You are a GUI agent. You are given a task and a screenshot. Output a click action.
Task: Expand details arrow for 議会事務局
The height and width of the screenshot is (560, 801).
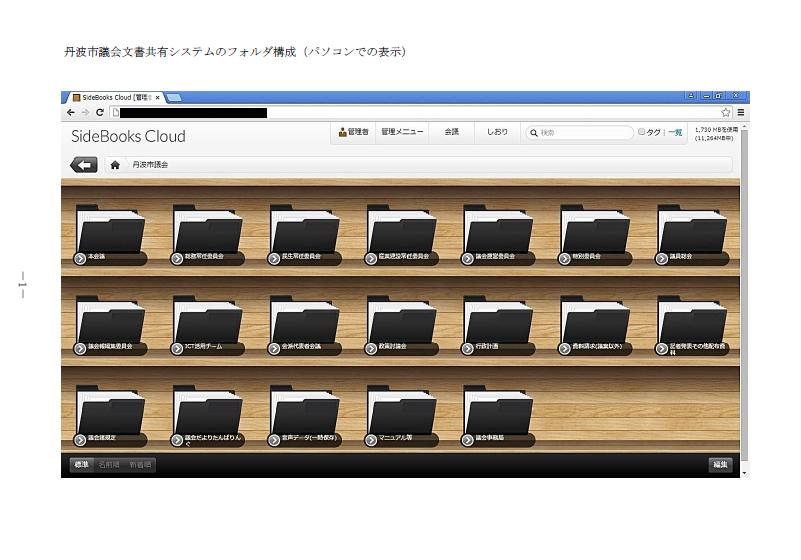tap(467, 440)
